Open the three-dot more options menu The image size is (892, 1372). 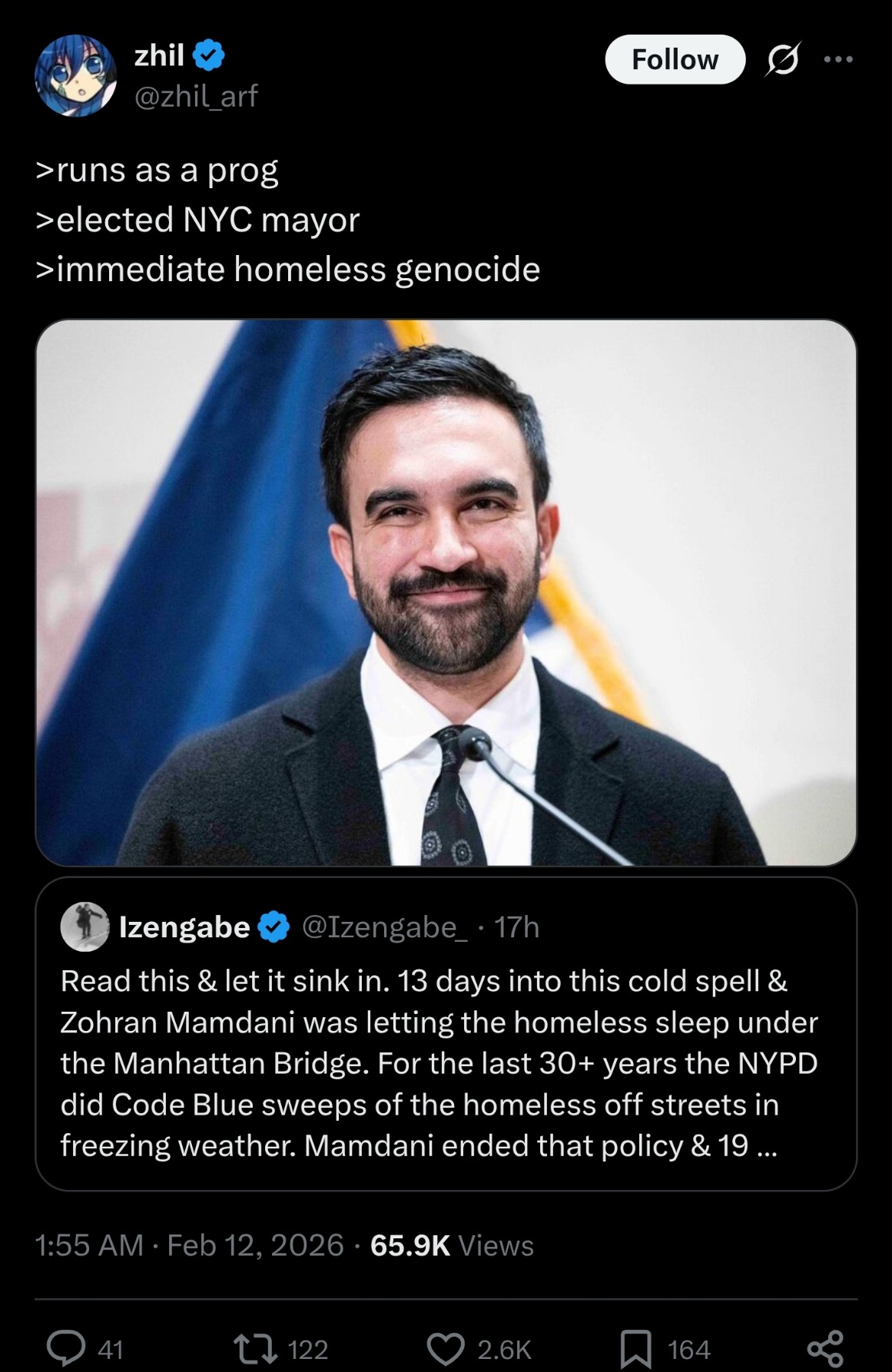point(838,59)
